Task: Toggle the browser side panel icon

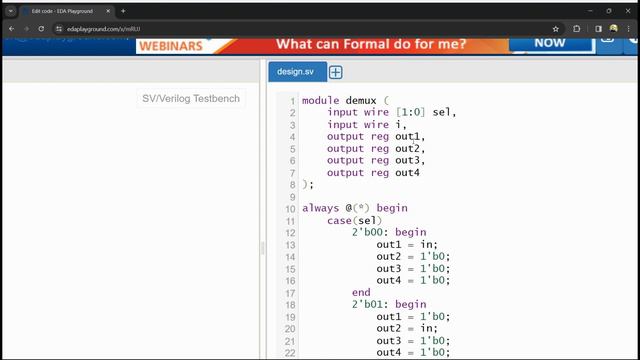Action: [x=598, y=29]
